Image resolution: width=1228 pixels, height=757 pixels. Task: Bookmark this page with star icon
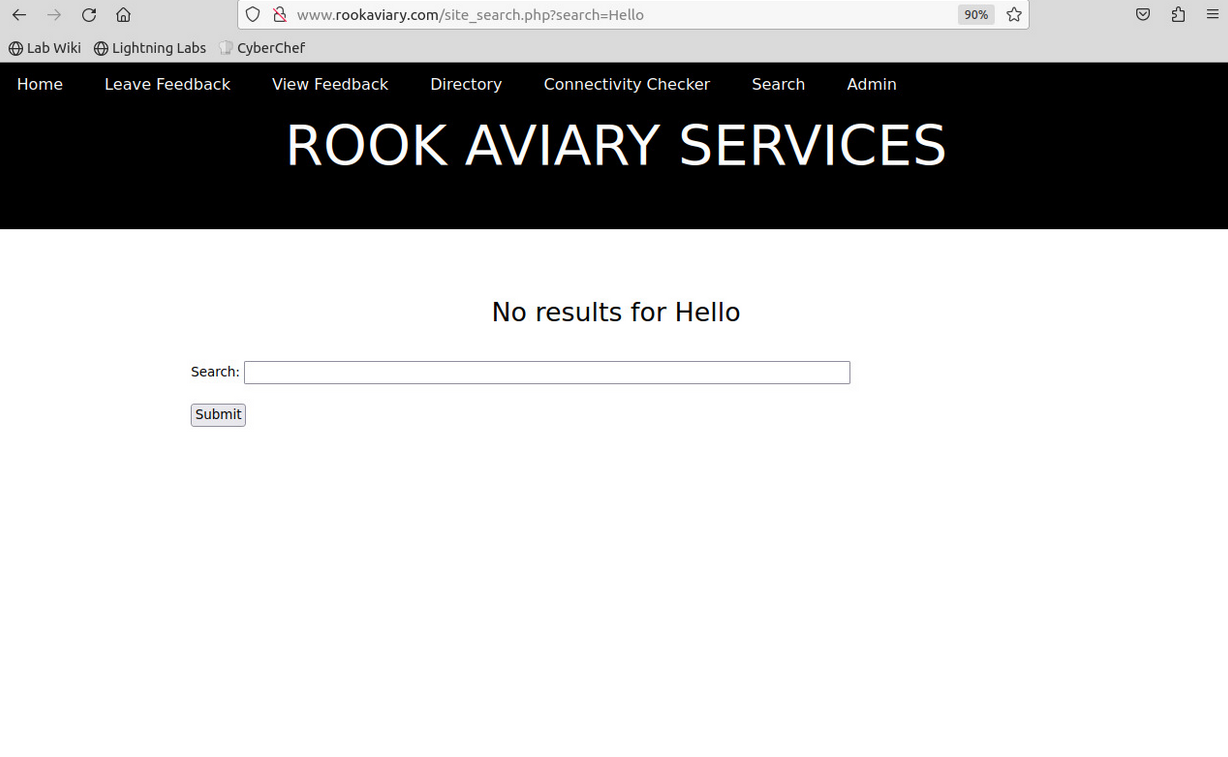pyautogui.click(x=1014, y=15)
